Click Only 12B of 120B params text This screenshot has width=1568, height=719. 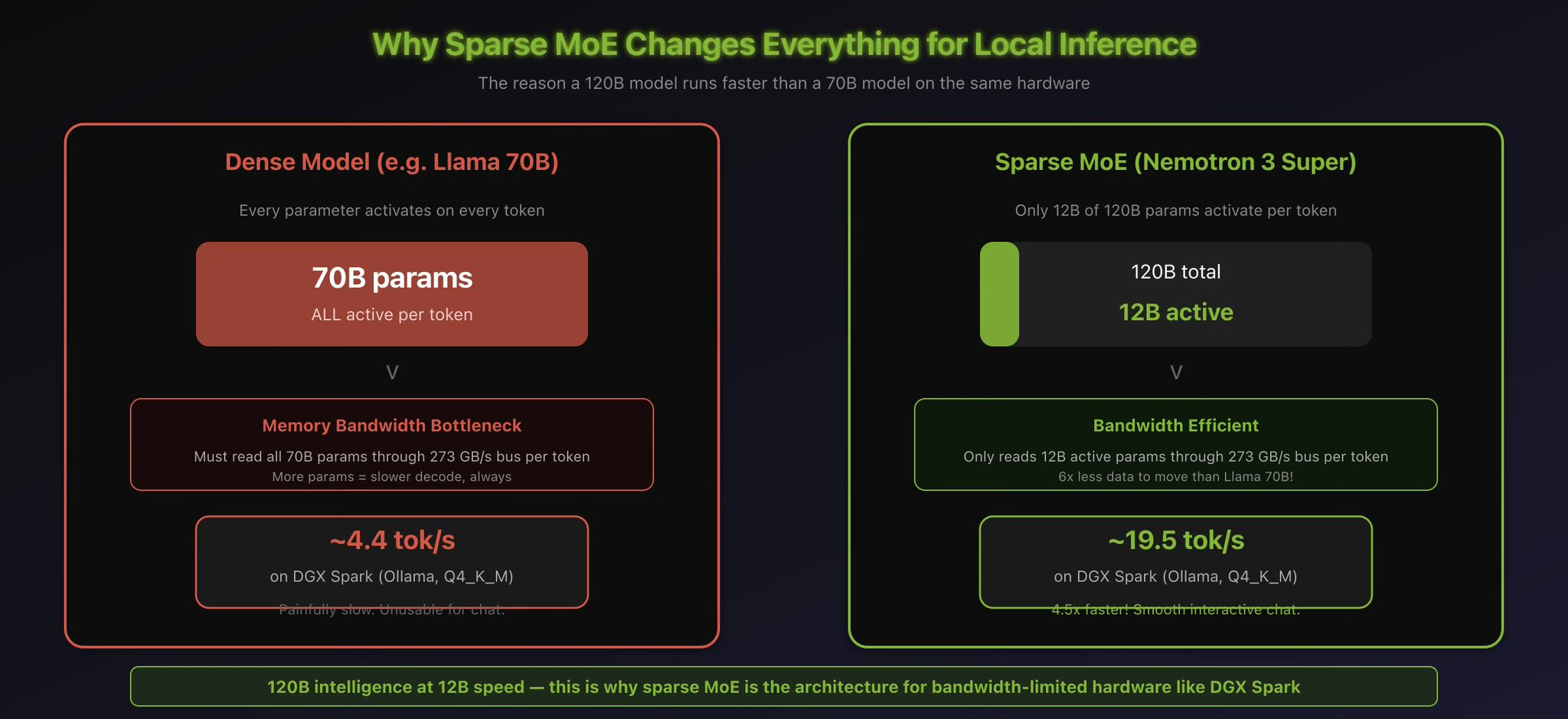point(1176,211)
